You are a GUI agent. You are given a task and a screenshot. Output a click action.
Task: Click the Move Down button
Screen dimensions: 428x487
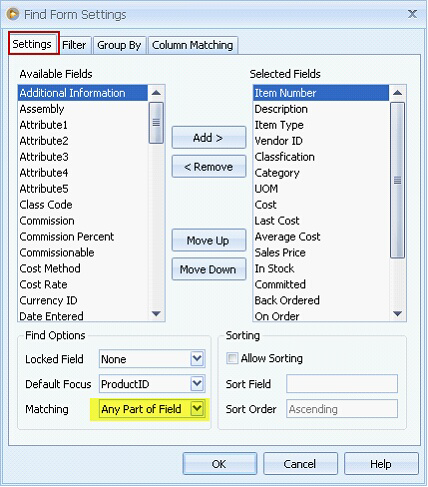coord(209,269)
